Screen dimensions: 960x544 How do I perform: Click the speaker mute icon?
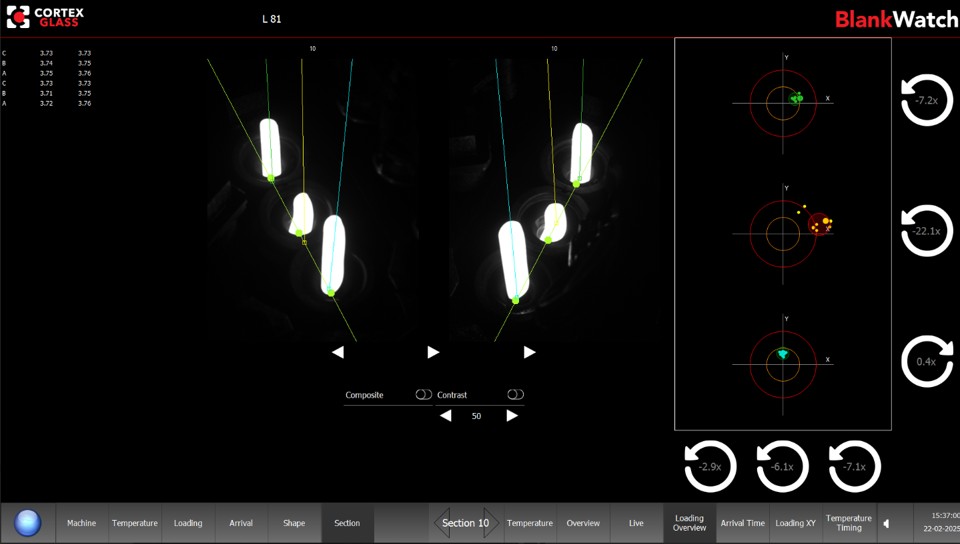887,523
